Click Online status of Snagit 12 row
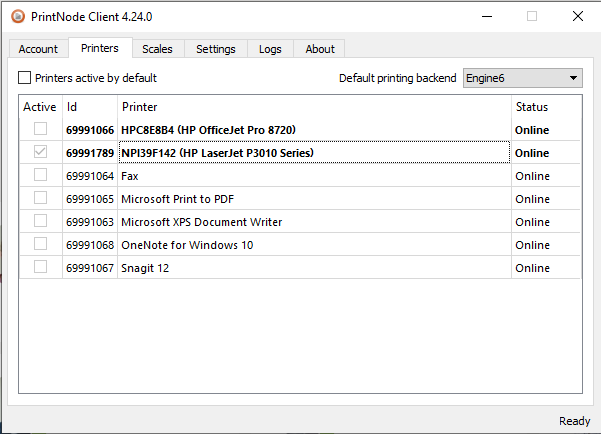This screenshot has width=601, height=434. tap(532, 268)
